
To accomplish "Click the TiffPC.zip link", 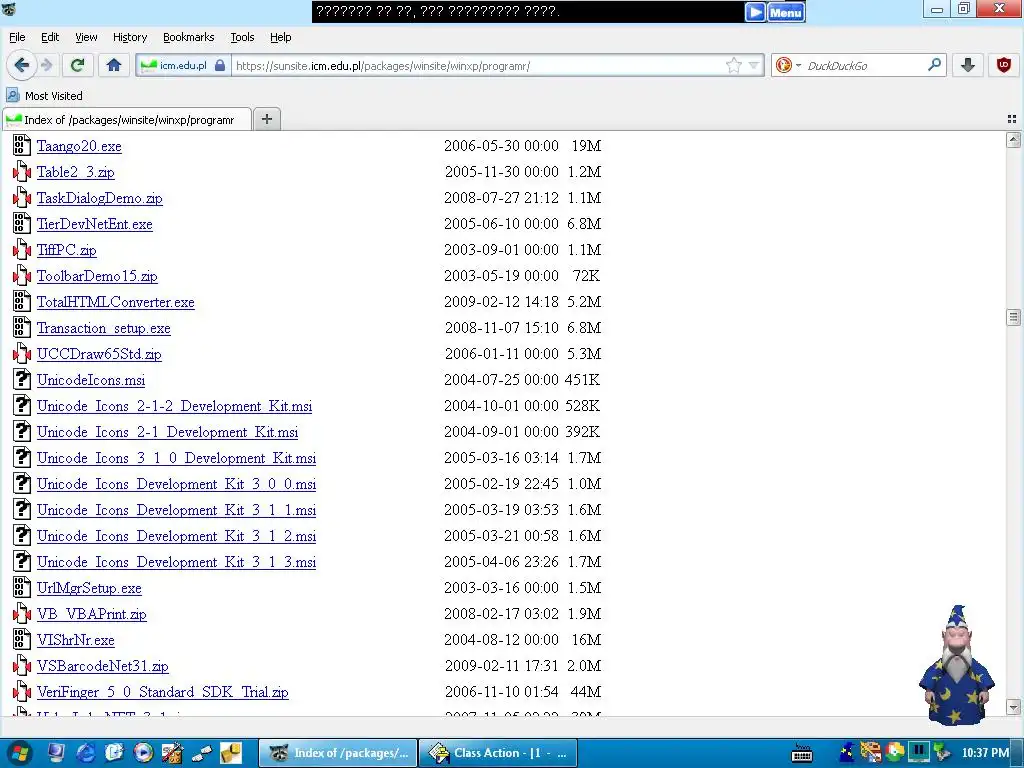I will coord(67,250).
